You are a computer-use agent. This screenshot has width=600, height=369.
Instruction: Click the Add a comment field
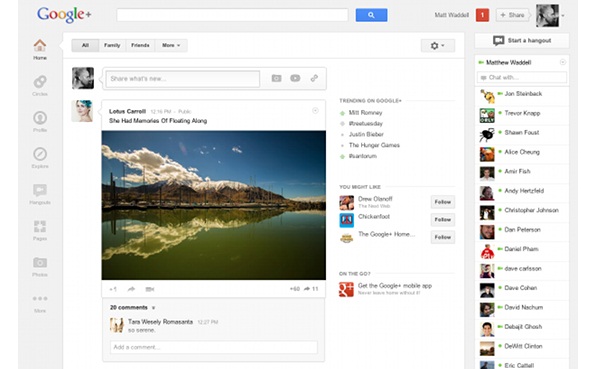pos(214,347)
